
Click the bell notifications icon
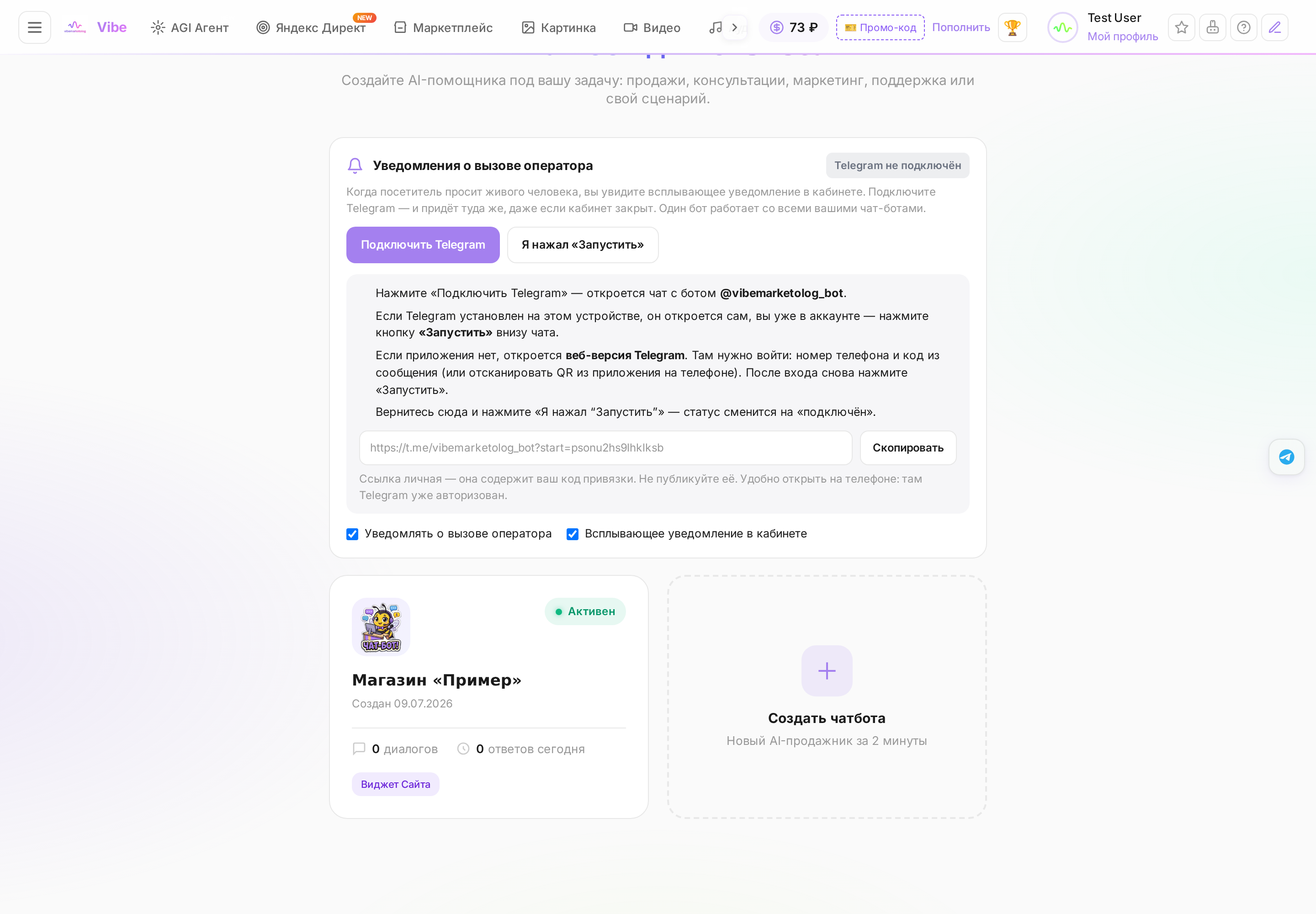click(x=355, y=165)
